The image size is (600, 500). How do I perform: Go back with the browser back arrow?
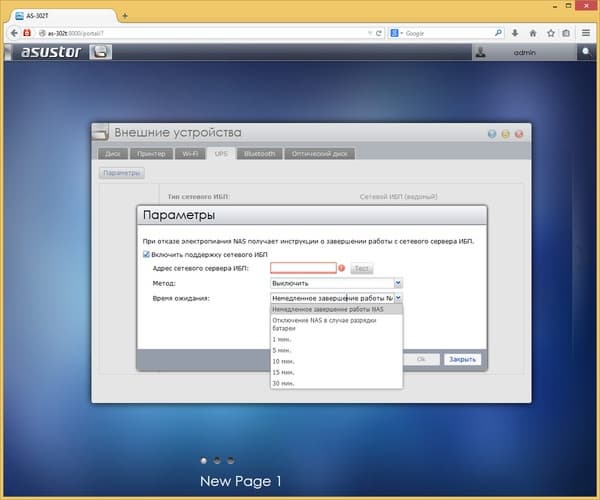pos(14,33)
